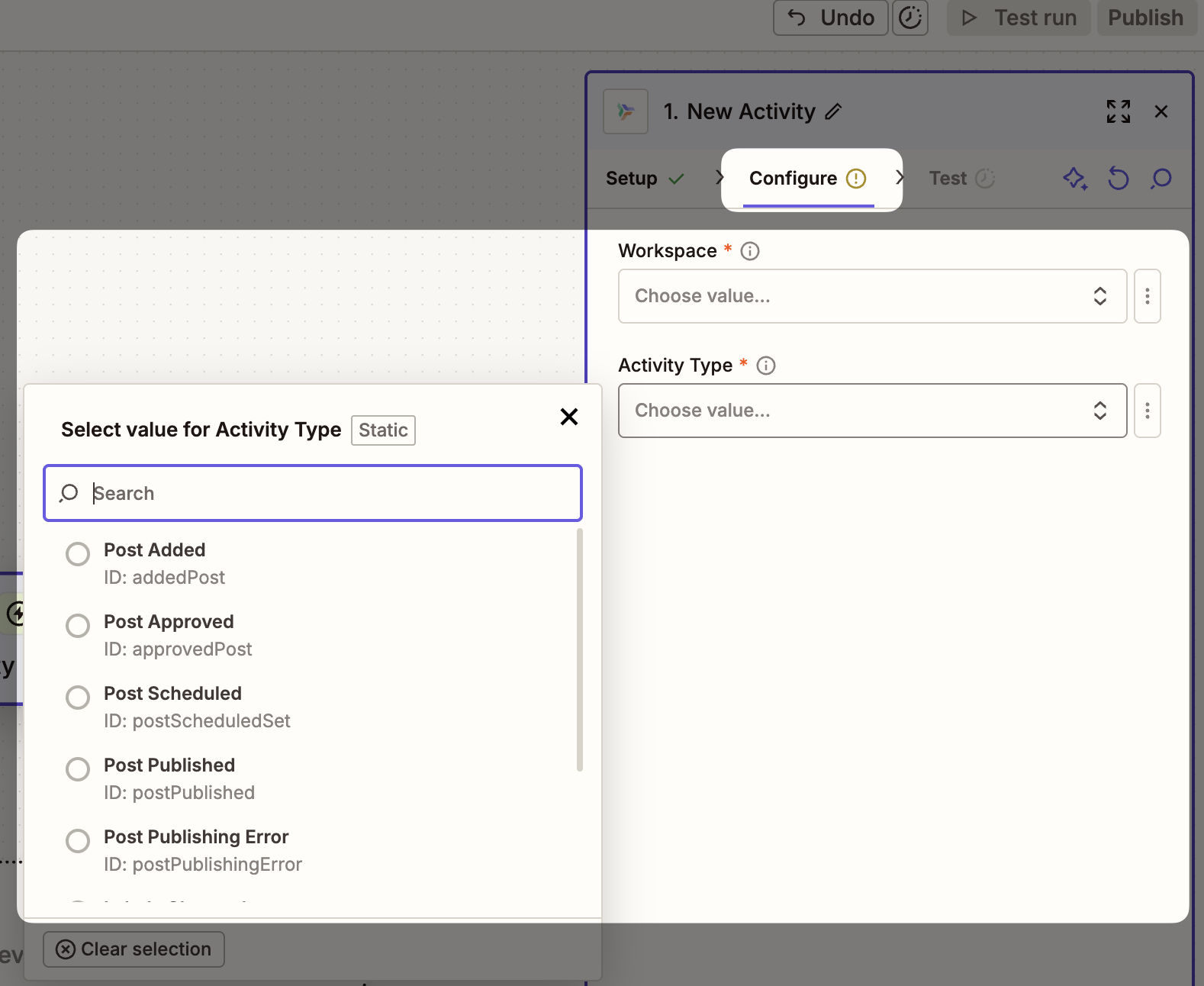Image resolution: width=1204 pixels, height=986 pixels.
Task: Click the Clear selection button
Action: pos(134,949)
